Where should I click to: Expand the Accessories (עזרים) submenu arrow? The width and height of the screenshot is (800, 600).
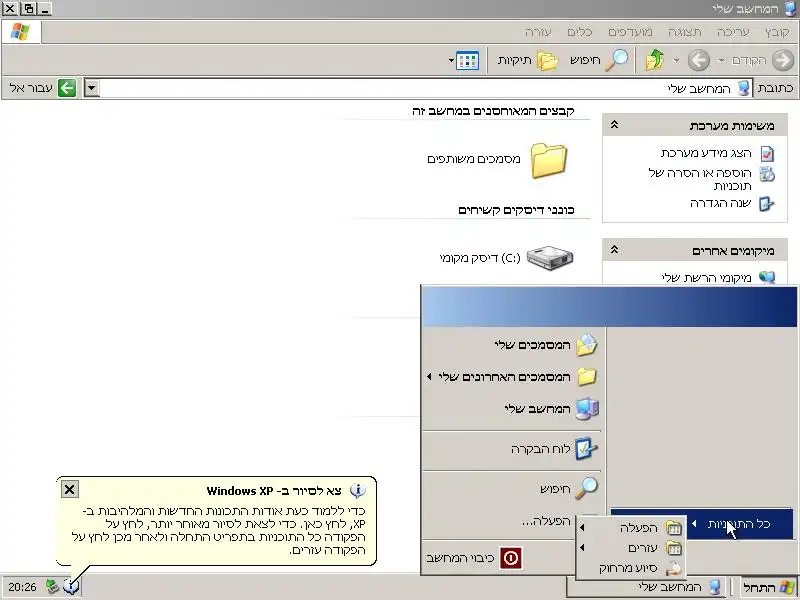[582, 547]
